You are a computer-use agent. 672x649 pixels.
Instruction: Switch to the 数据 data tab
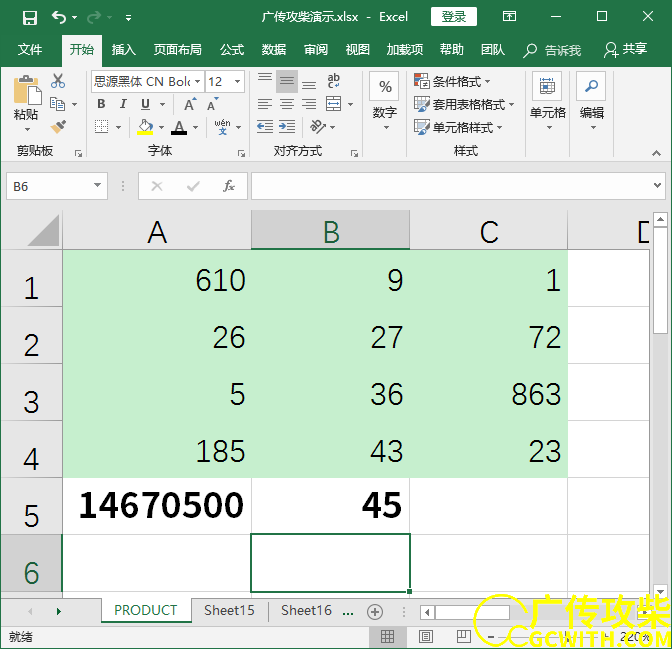pyautogui.click(x=274, y=50)
